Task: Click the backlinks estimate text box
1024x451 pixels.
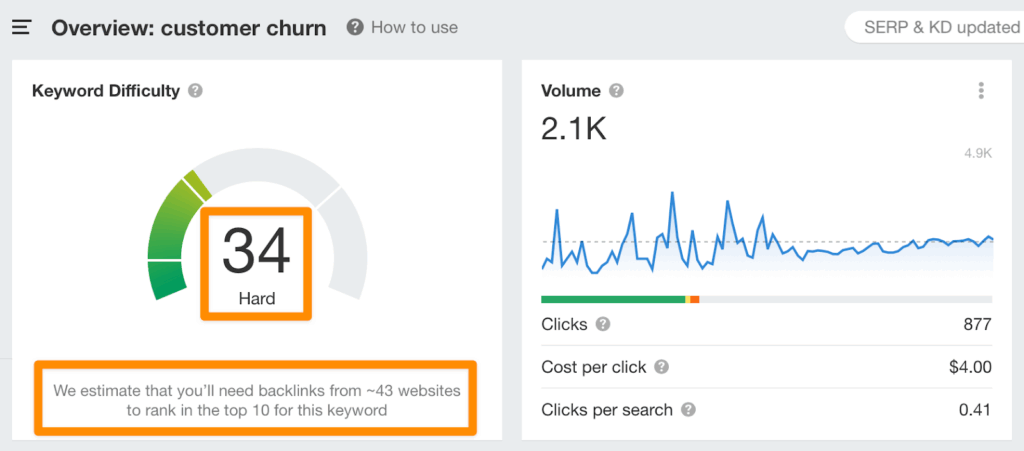Action: [256, 399]
